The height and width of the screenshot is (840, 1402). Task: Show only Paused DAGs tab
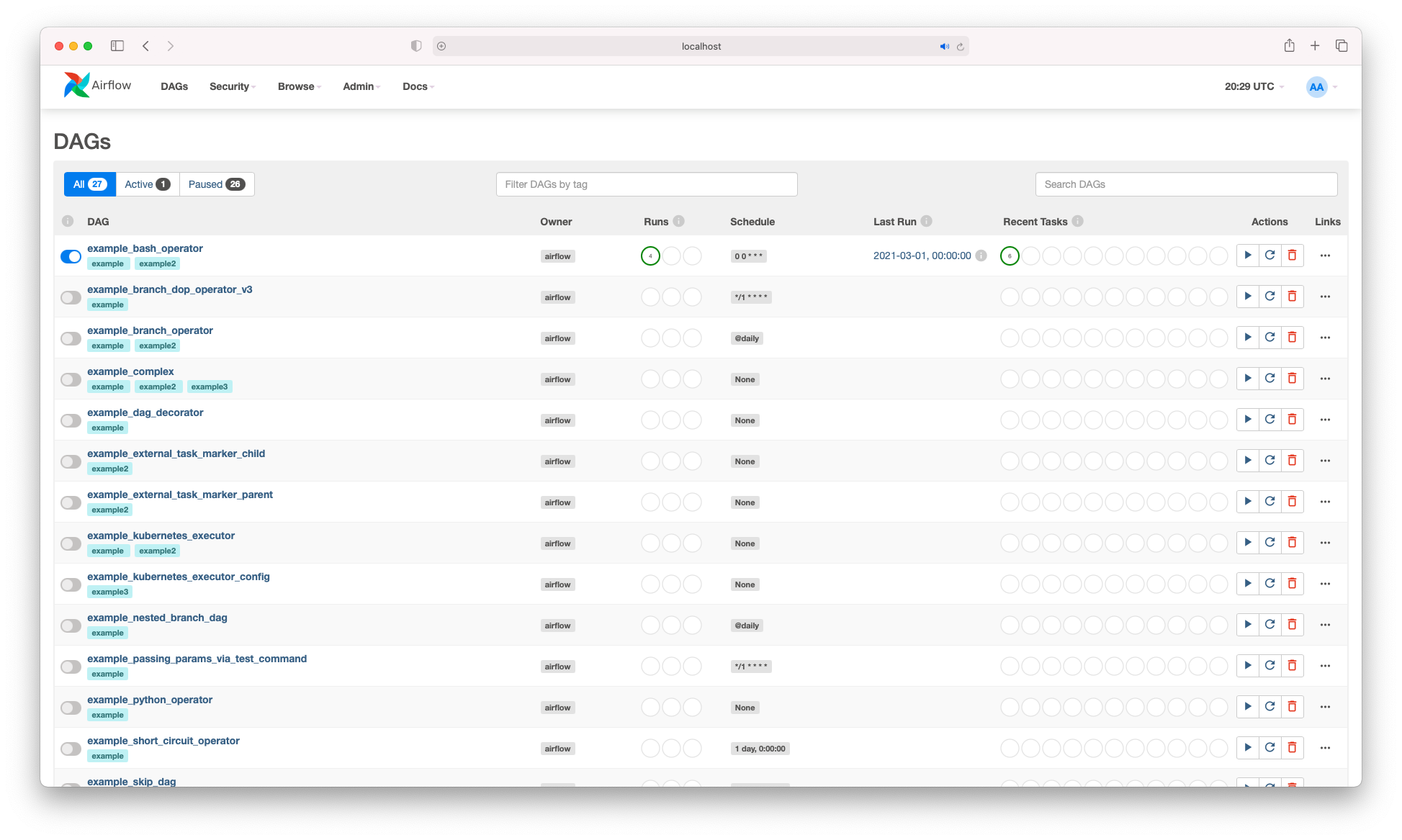tap(216, 184)
